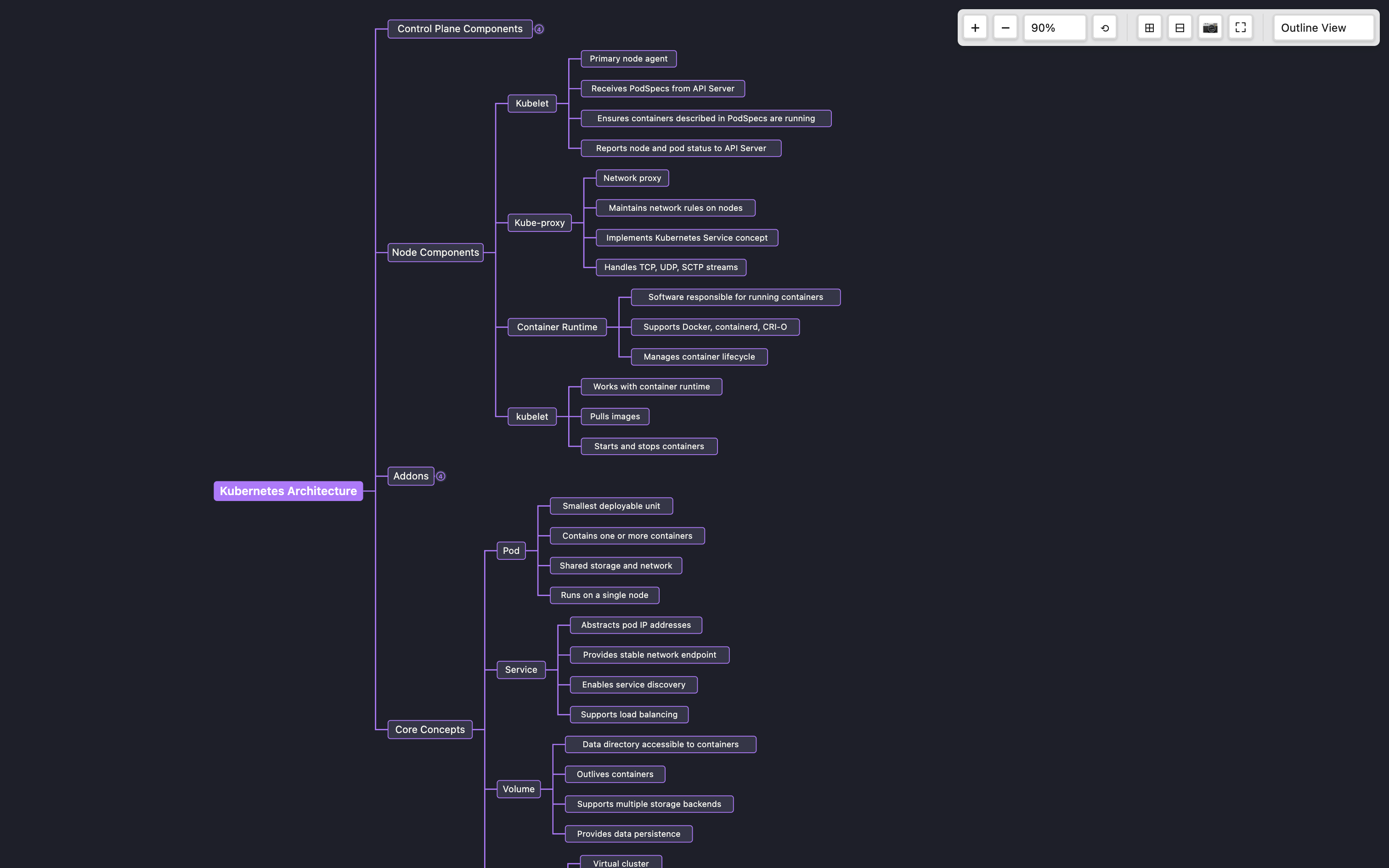The width and height of the screenshot is (1389, 868).
Task: Select the Core Concepts node
Action: [x=430, y=729]
